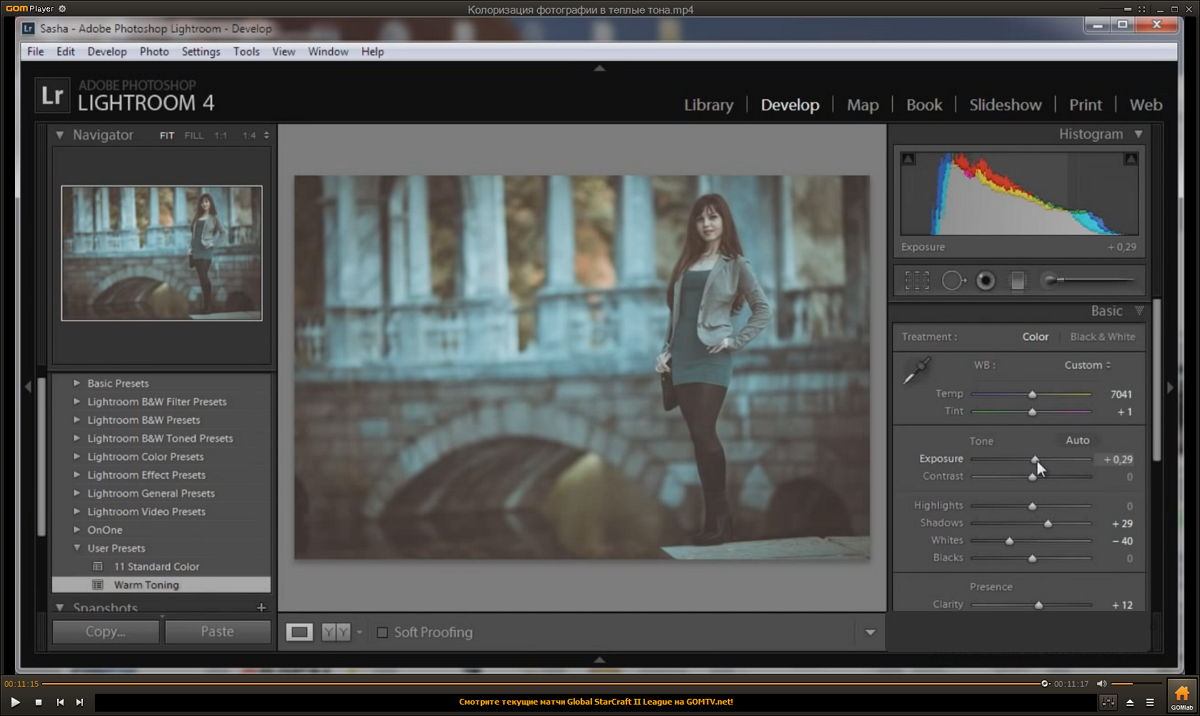1200x716 pixels.
Task: Switch to the Library module
Action: [708, 105]
